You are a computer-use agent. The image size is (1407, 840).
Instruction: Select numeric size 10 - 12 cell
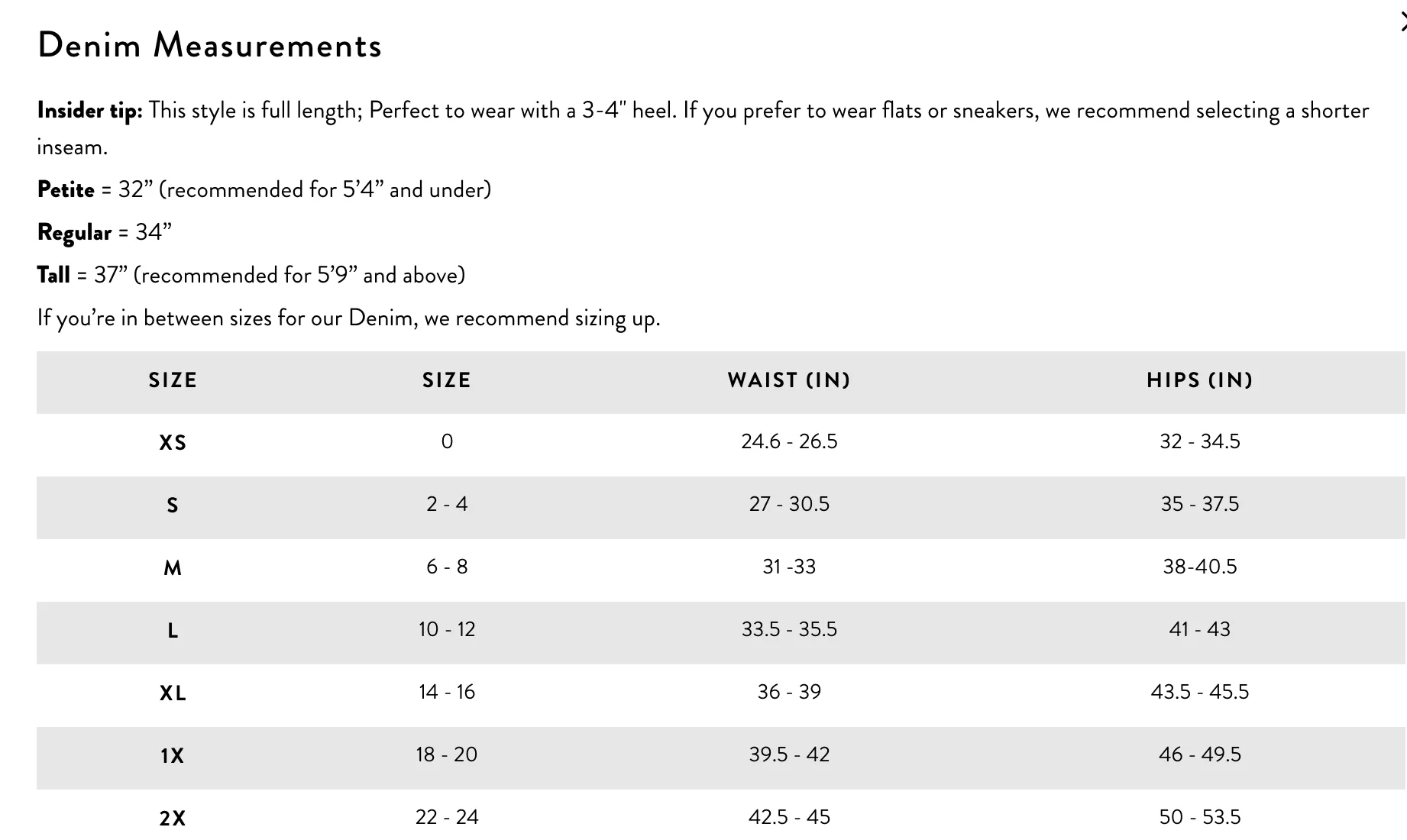447,629
